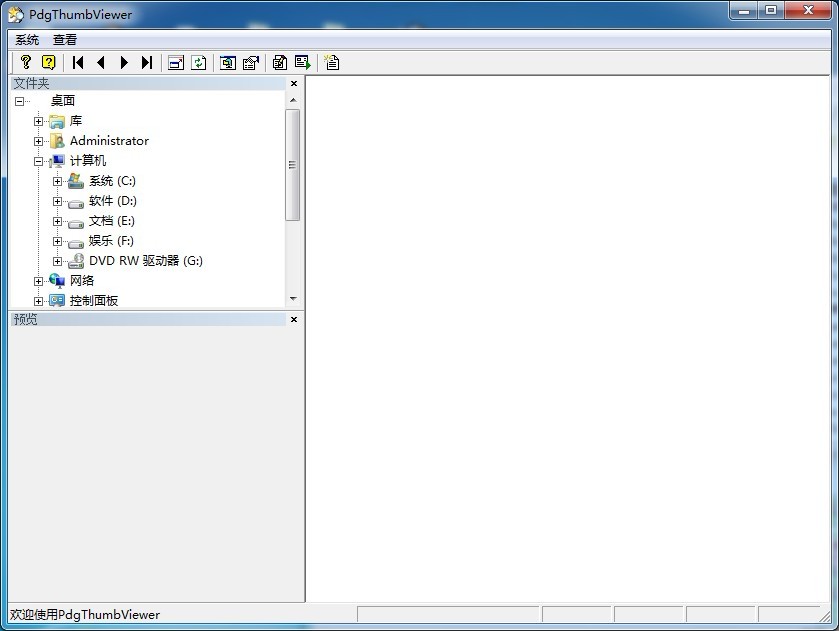
Task: Expand the 系统 (C:) drive node
Action: (x=58, y=181)
